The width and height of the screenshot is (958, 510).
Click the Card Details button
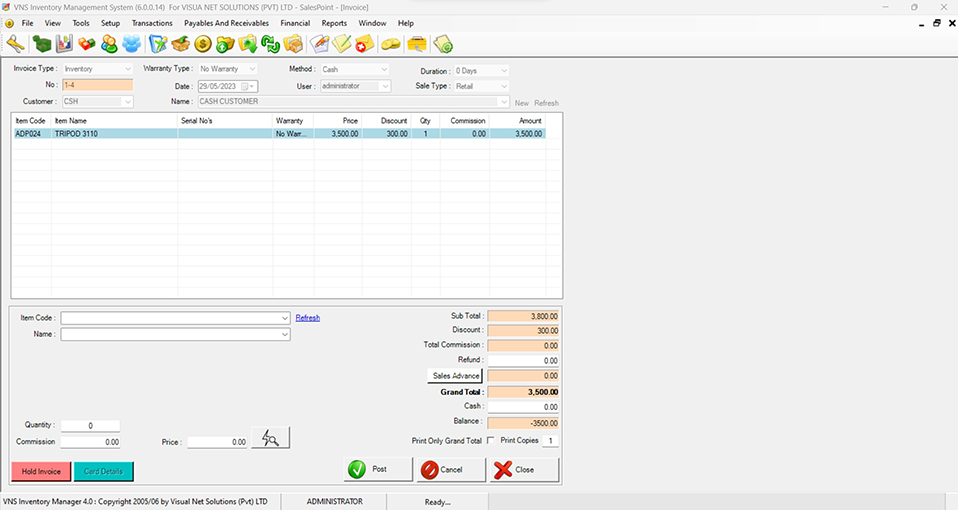point(103,472)
